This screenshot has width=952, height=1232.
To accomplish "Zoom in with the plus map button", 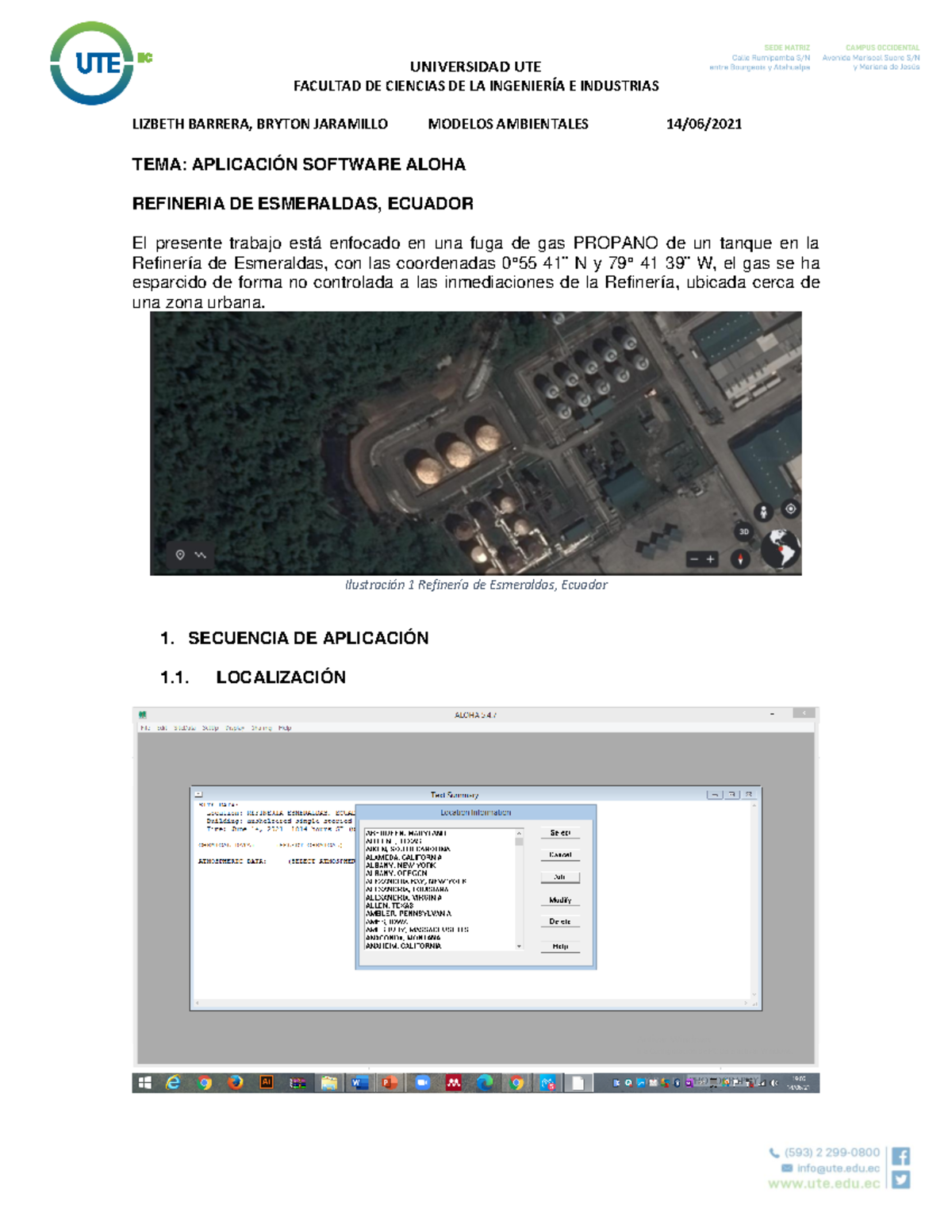I will tap(711, 559).
